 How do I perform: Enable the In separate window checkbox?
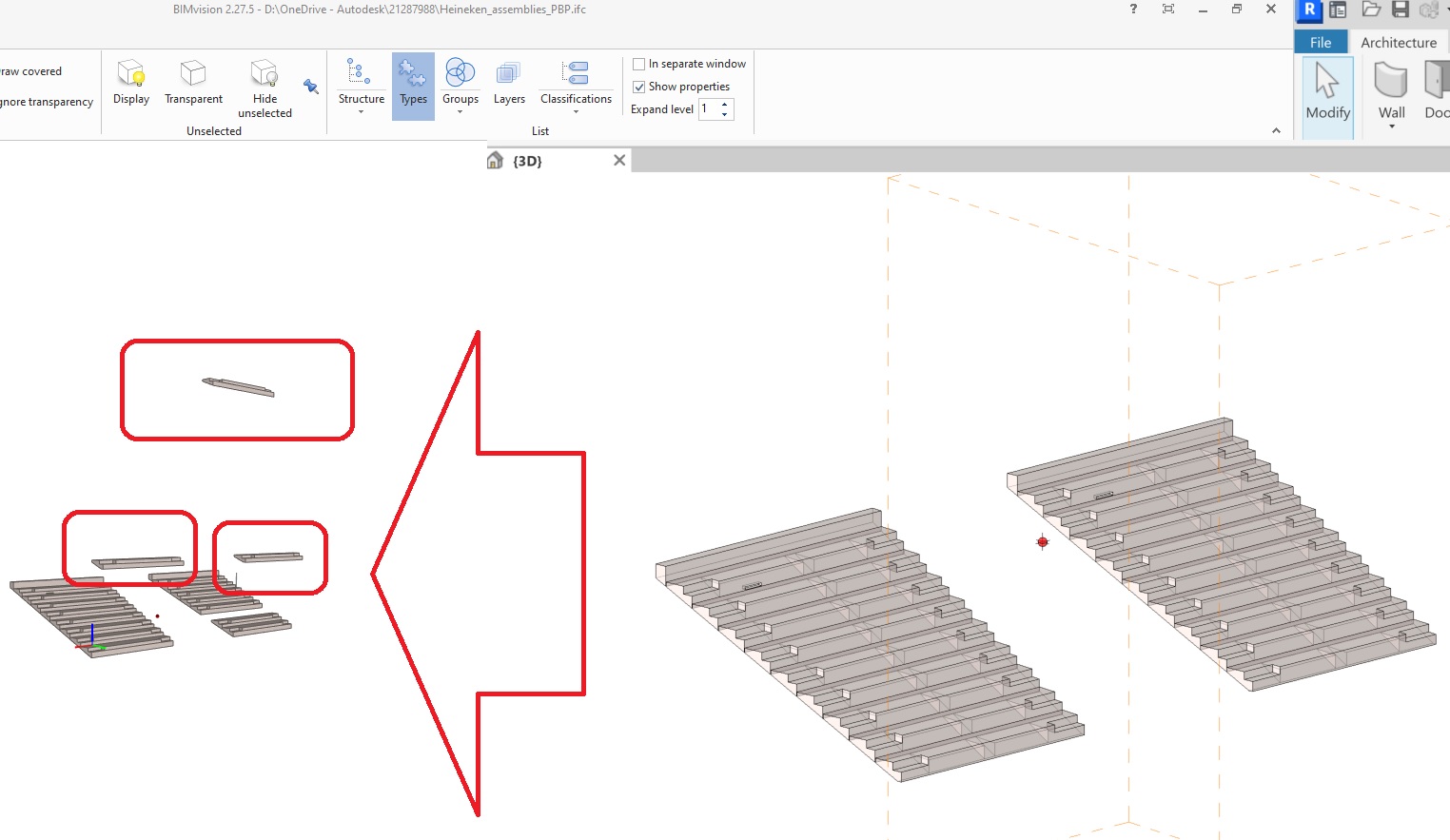[x=637, y=64]
